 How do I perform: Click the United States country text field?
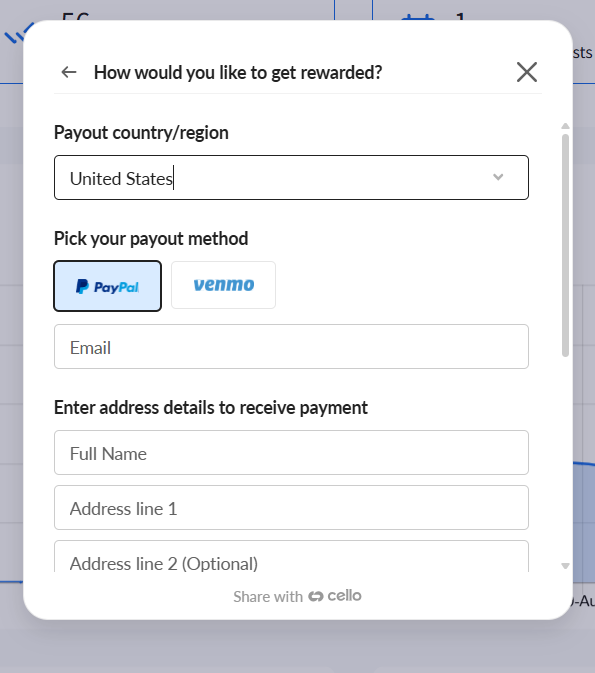(x=291, y=177)
